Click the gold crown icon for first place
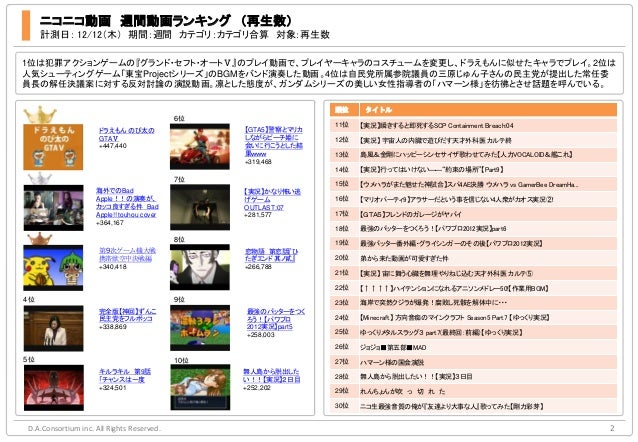 point(40,115)
